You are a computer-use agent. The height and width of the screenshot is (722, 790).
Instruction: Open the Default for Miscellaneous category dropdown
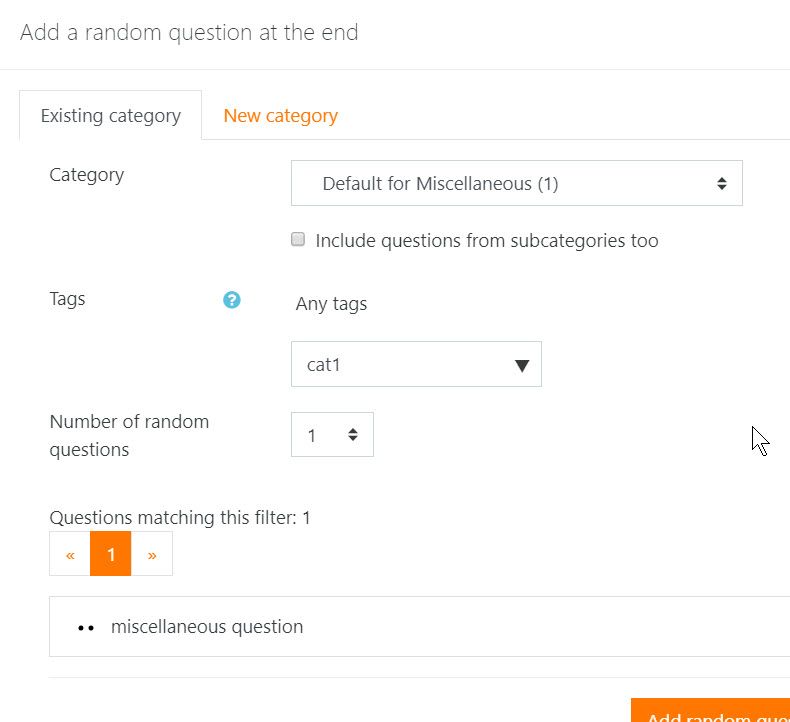coord(516,183)
